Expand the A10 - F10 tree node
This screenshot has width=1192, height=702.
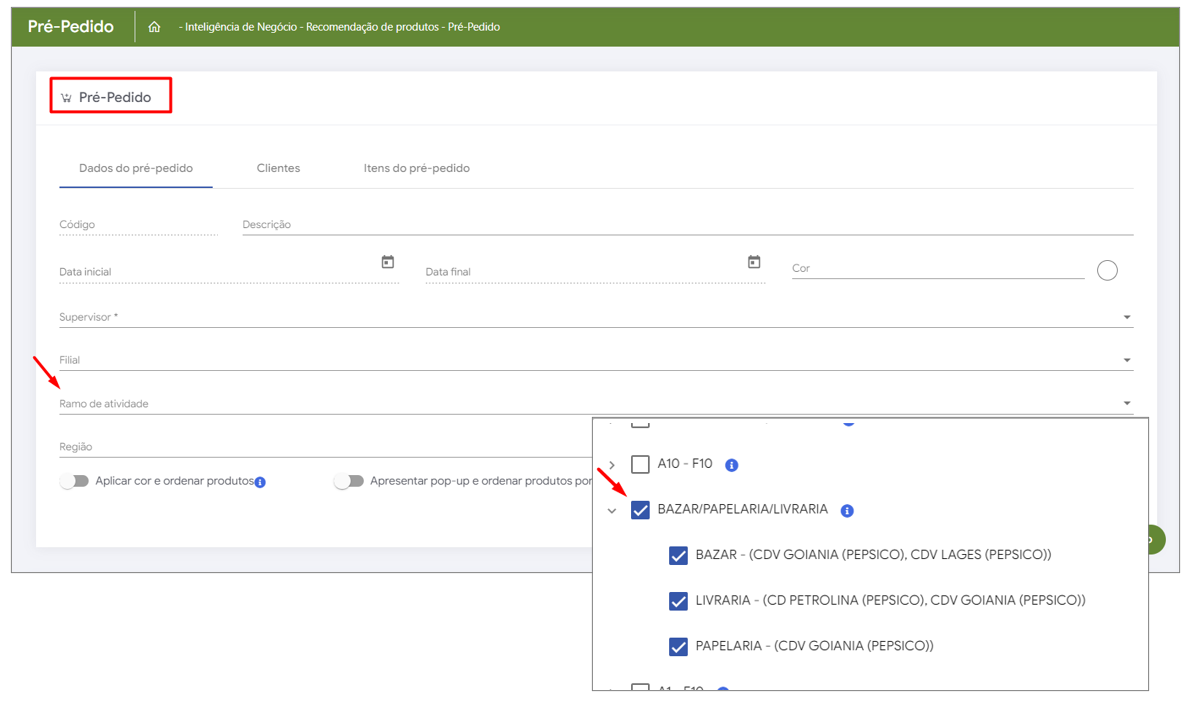click(612, 465)
